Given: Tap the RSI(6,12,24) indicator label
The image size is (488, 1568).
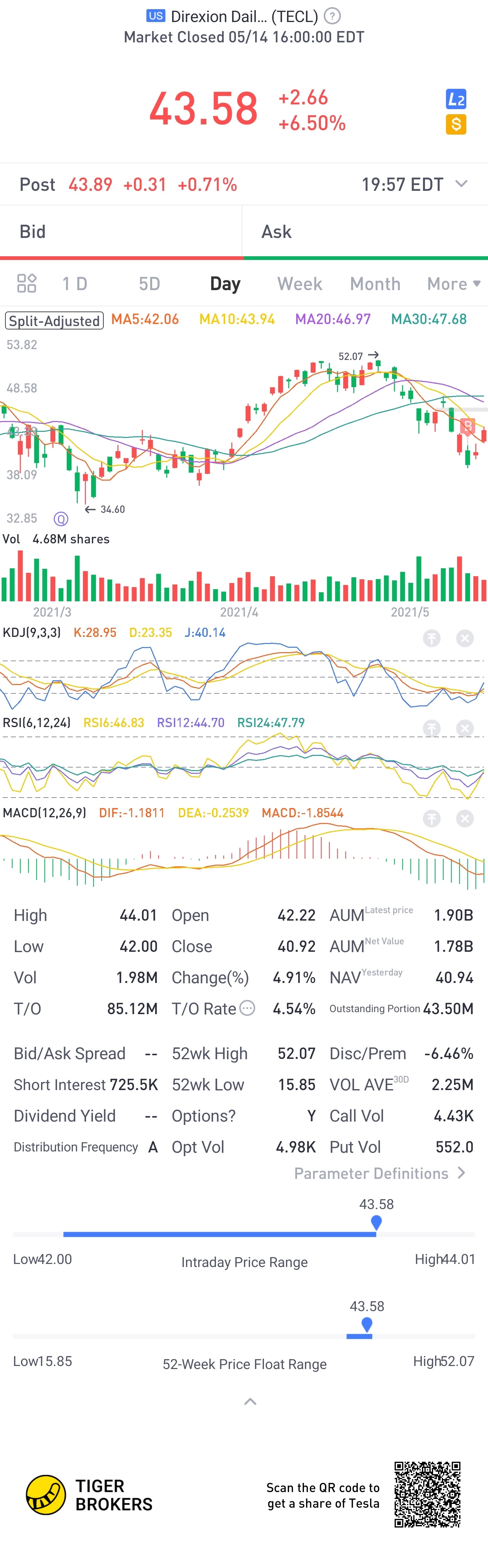Looking at the screenshot, I should [x=37, y=723].
